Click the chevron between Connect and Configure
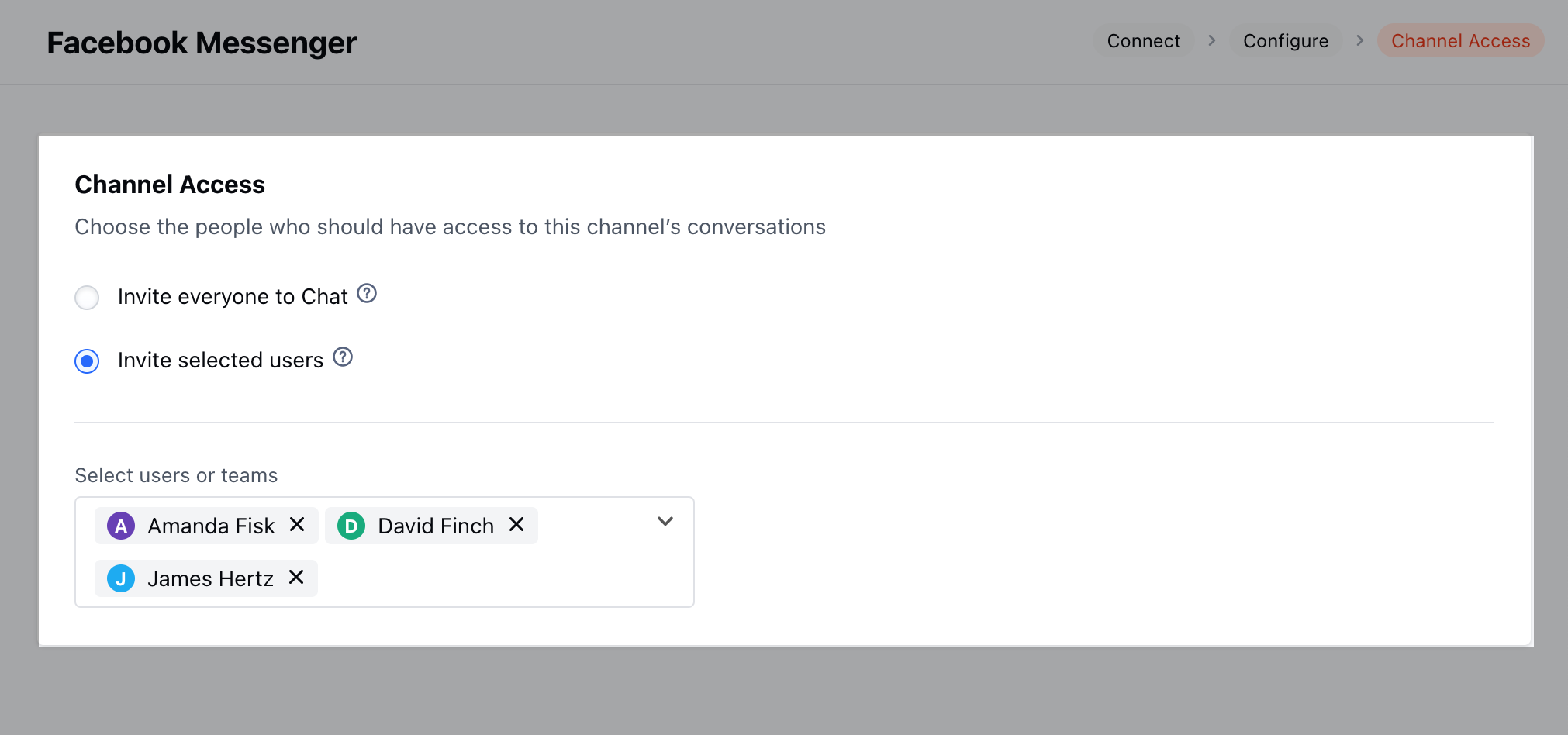Viewport: 1568px width, 735px height. (x=1212, y=40)
